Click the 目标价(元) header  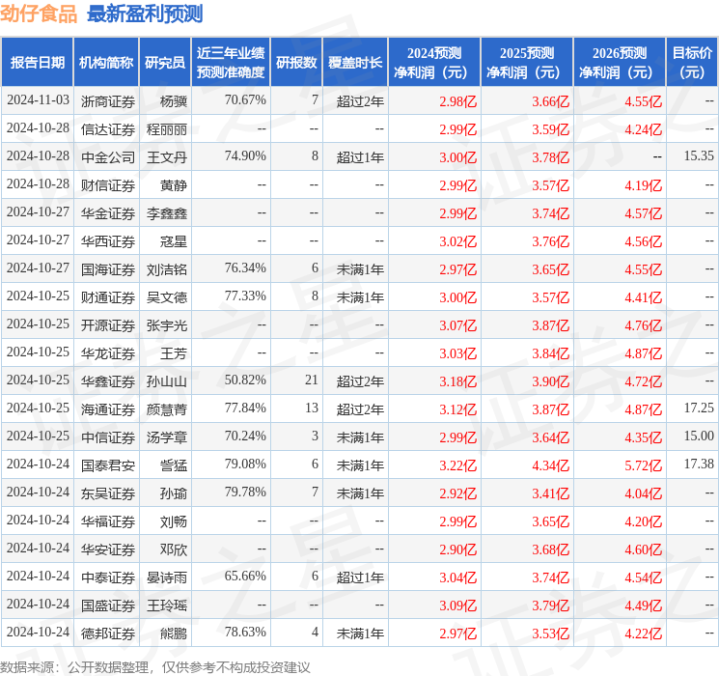[x=691, y=62]
